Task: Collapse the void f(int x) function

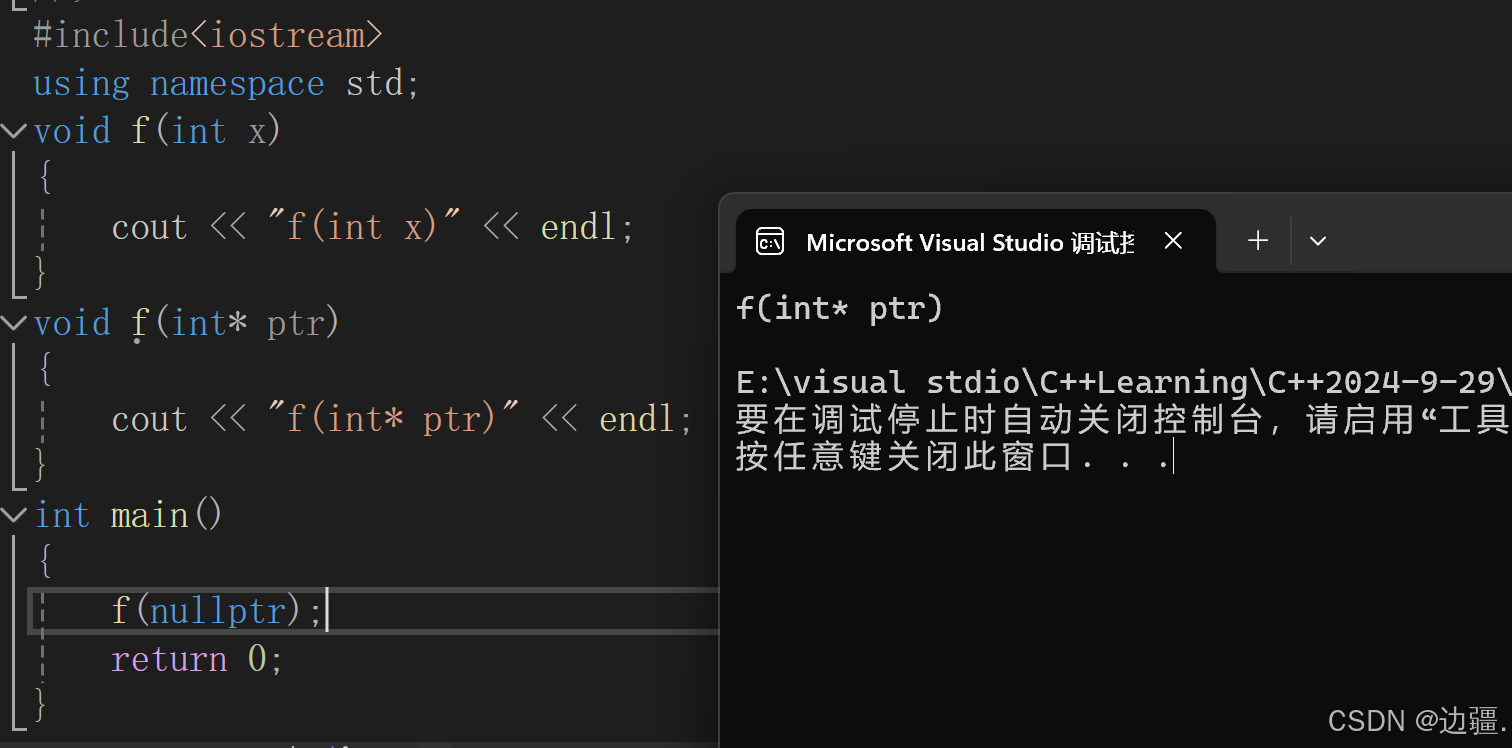Action: (14, 131)
